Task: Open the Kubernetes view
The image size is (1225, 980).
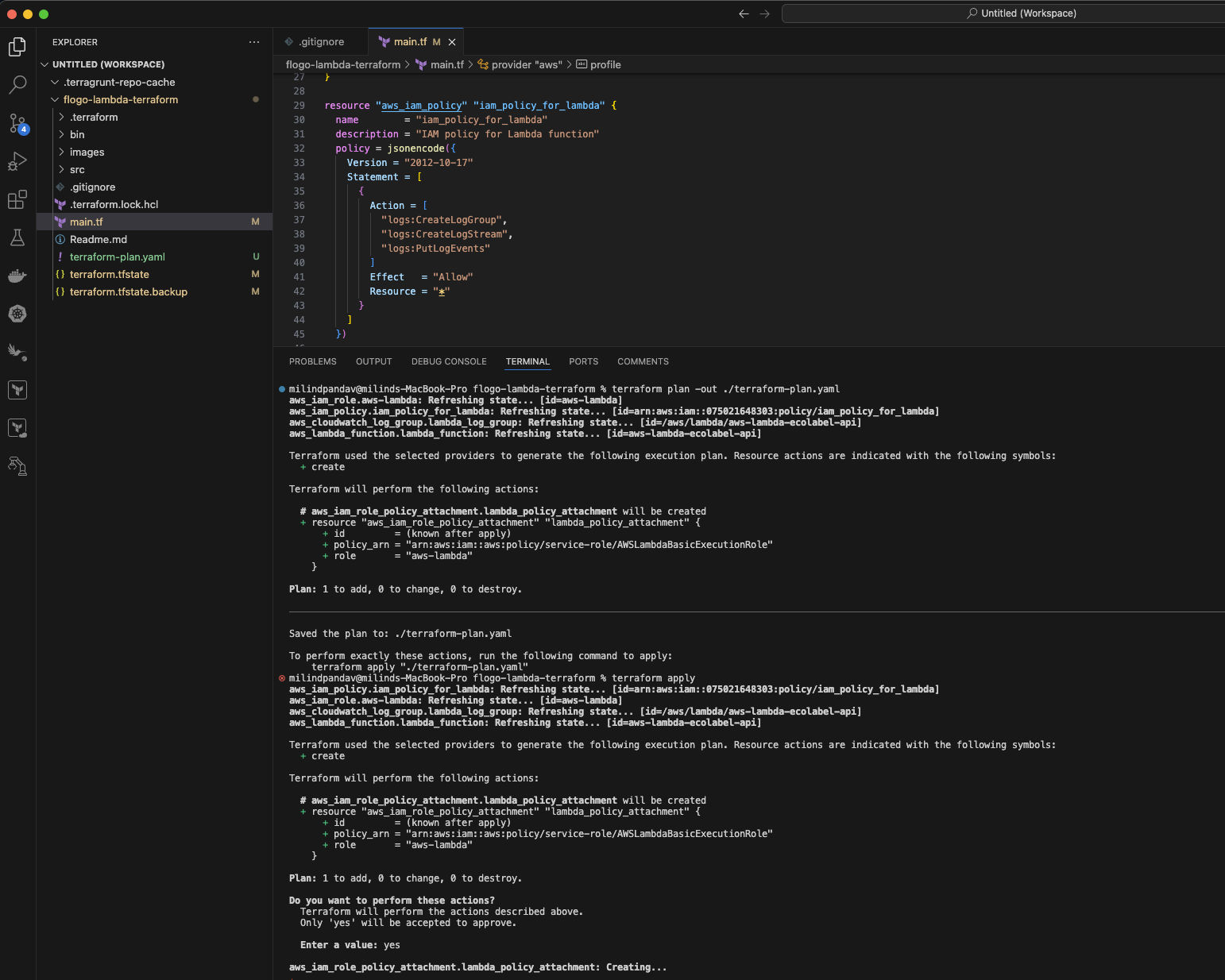Action: [x=17, y=314]
